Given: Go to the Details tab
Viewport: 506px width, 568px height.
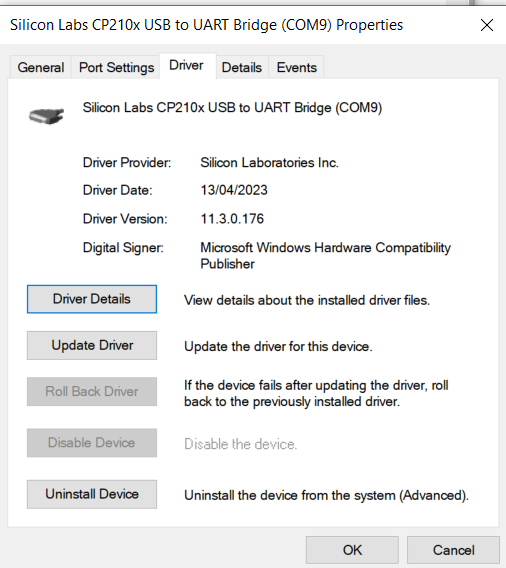Looking at the screenshot, I should click(242, 67).
